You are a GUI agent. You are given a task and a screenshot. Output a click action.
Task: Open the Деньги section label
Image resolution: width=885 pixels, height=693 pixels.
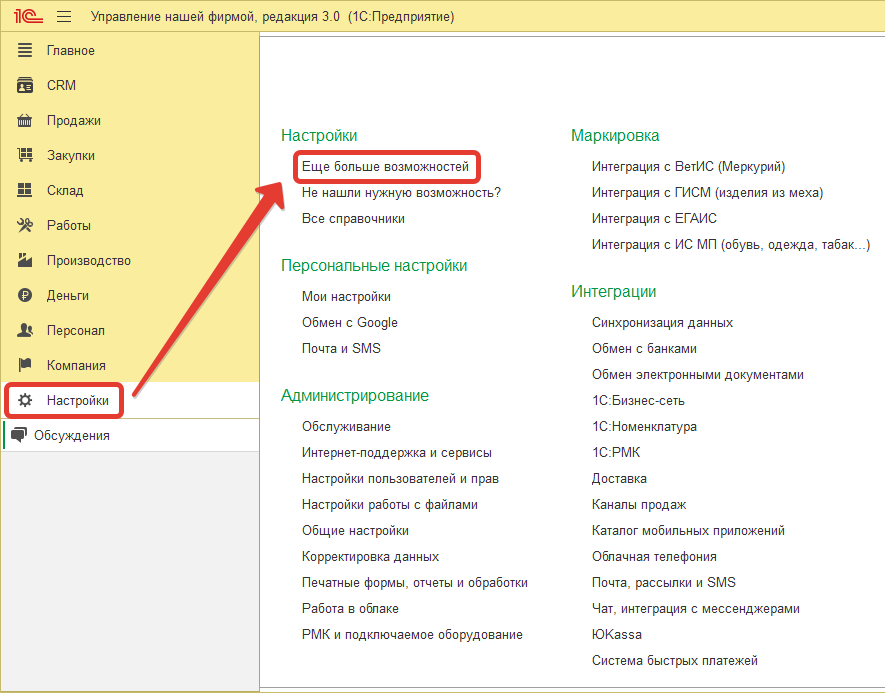68,296
